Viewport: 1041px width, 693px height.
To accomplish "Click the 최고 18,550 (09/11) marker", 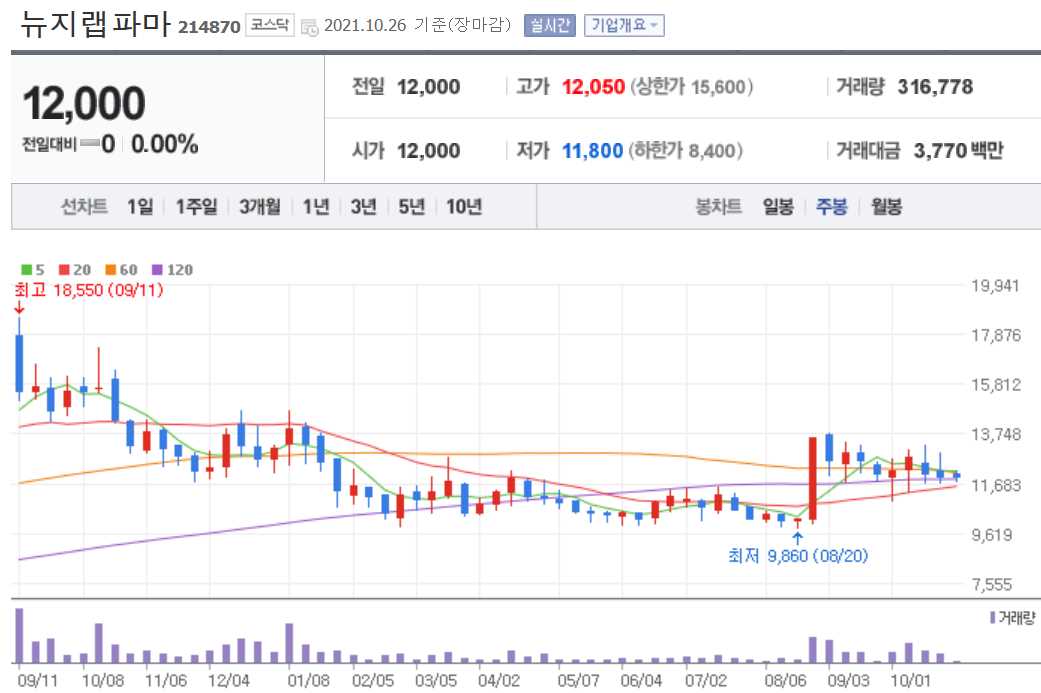I will (x=89, y=289).
